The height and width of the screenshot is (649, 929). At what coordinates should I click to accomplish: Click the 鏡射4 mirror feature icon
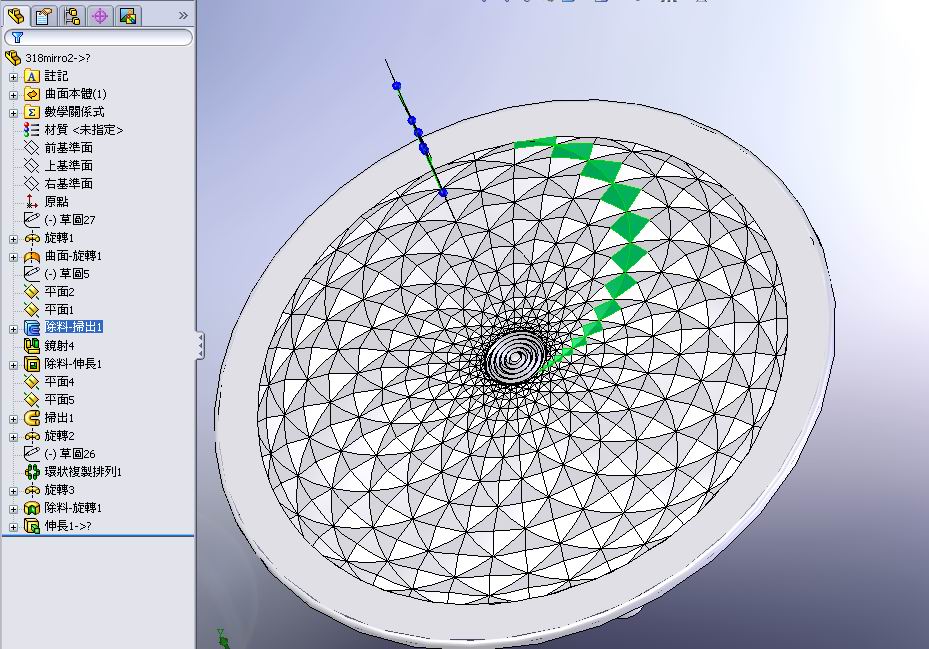coord(31,346)
